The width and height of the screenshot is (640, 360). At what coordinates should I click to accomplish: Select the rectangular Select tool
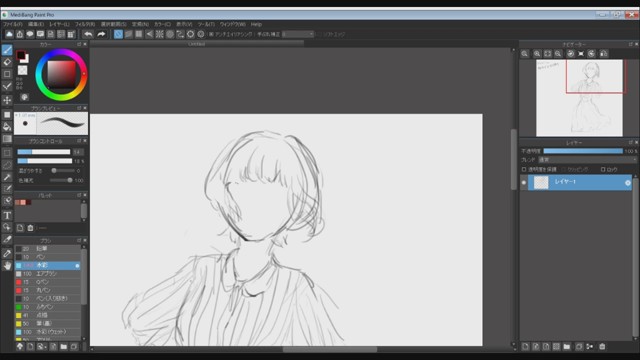[x=7, y=153]
